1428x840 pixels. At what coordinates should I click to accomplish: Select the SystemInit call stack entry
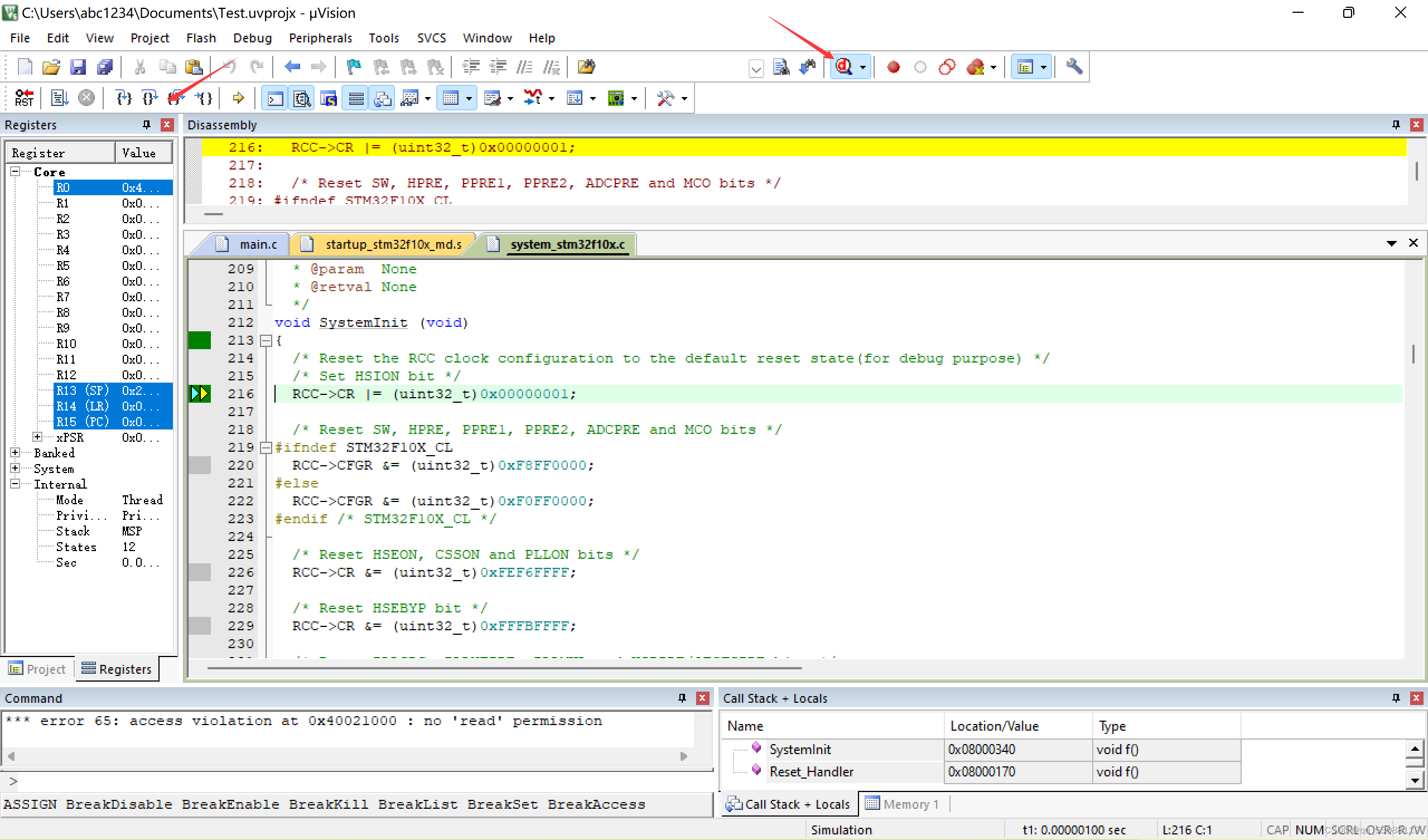click(x=799, y=749)
